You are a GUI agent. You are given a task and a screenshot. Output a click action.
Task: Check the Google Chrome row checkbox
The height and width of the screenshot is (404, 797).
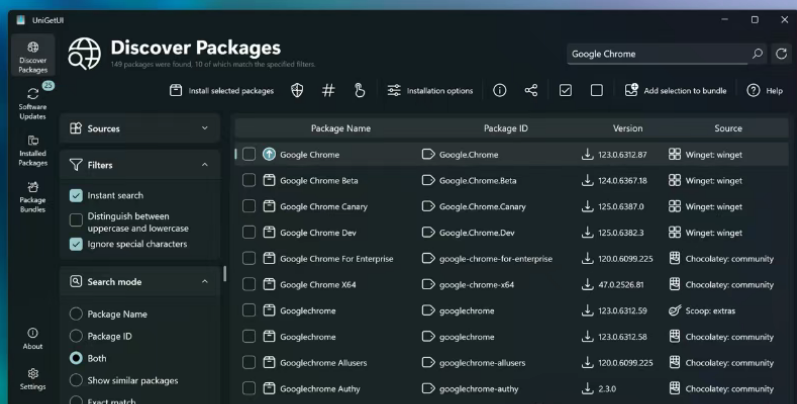[249, 154]
